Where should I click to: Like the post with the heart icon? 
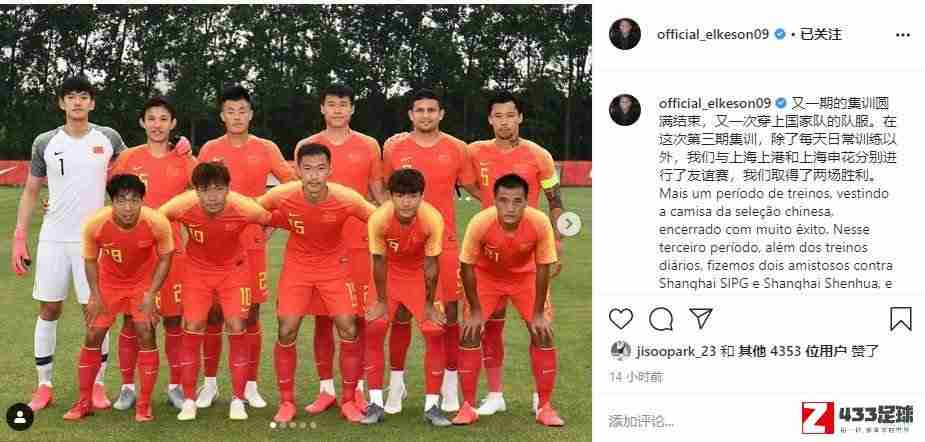(621, 319)
